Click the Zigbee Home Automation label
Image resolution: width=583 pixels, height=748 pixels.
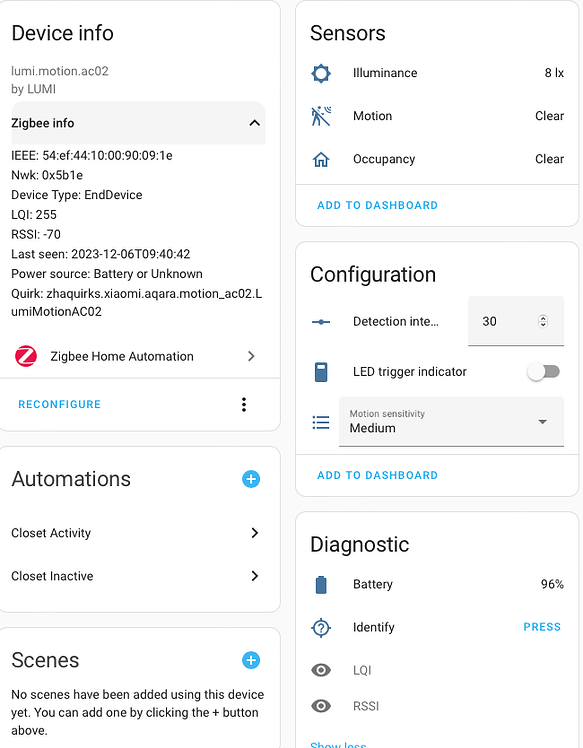pos(122,356)
